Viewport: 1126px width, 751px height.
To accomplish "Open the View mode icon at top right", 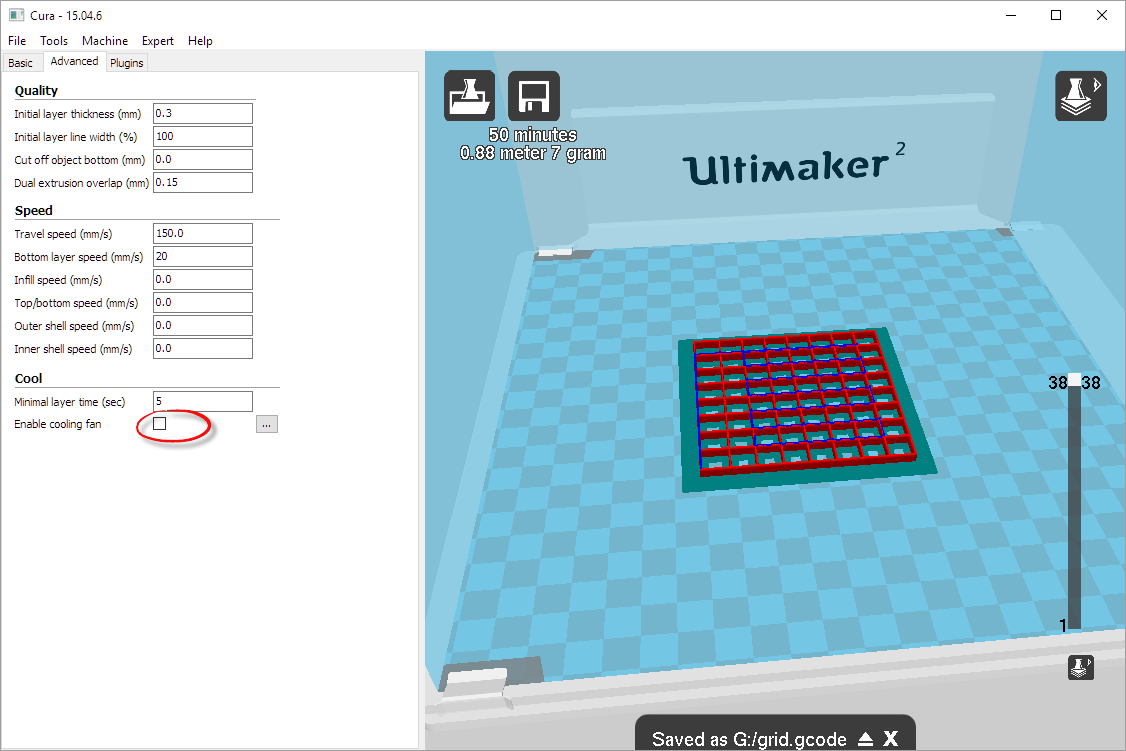I will point(1081,96).
